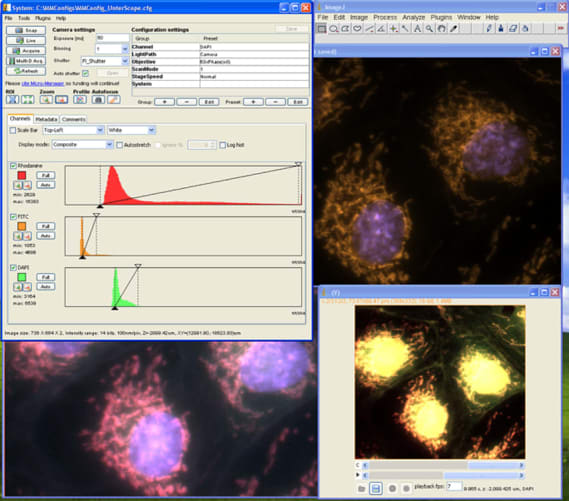Screen dimensions: 569x501
Task: Enable the Scale Bar checkbox
Action: 13,130
